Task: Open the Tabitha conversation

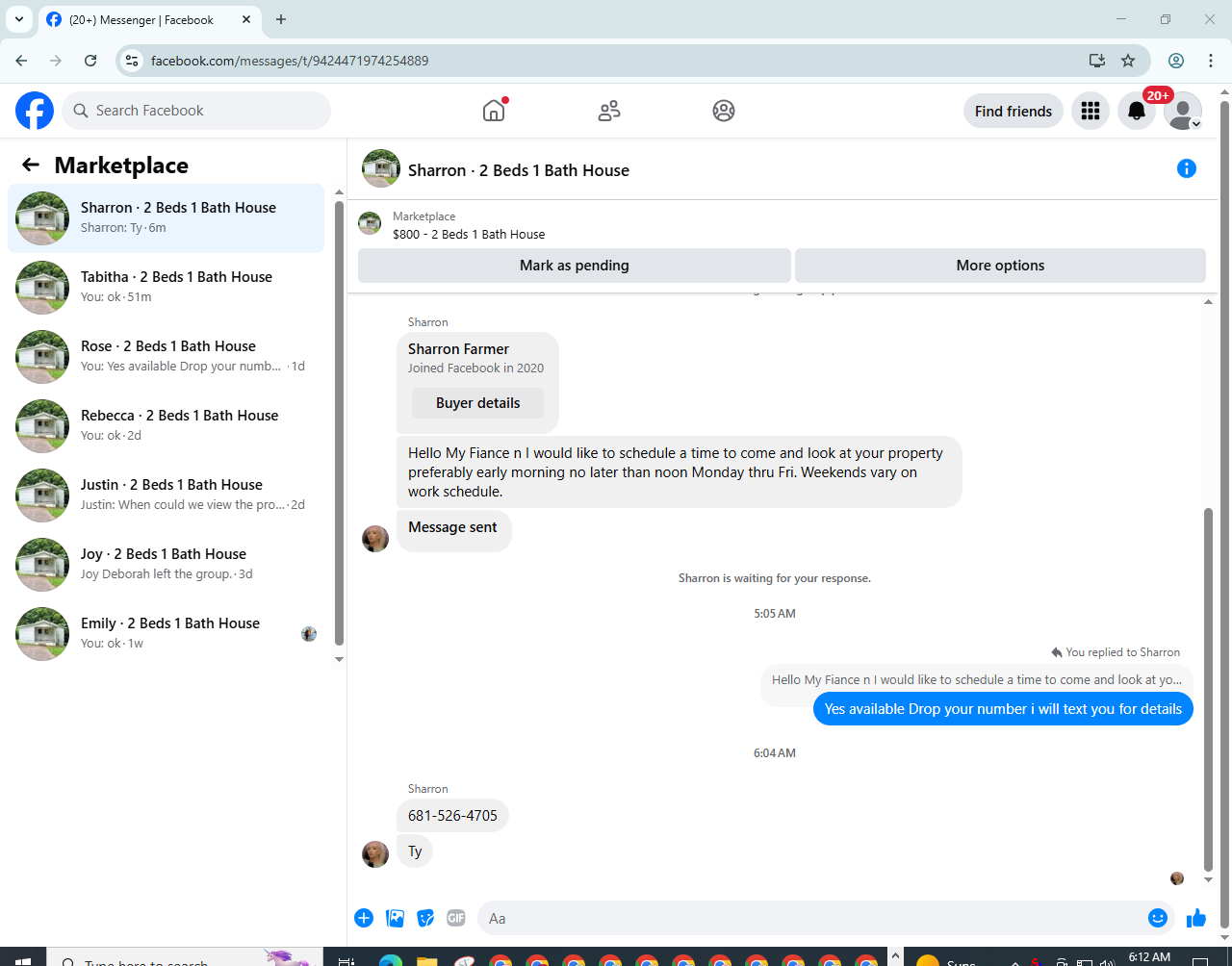Action: [167, 288]
